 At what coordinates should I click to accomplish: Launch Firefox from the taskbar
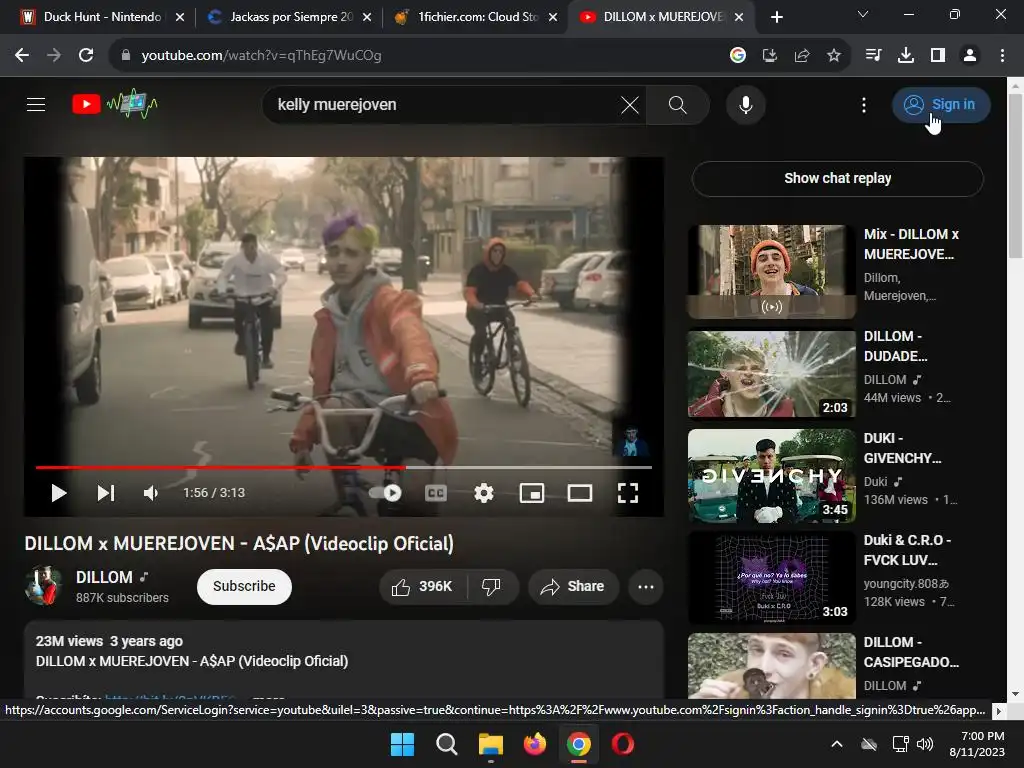[535, 744]
